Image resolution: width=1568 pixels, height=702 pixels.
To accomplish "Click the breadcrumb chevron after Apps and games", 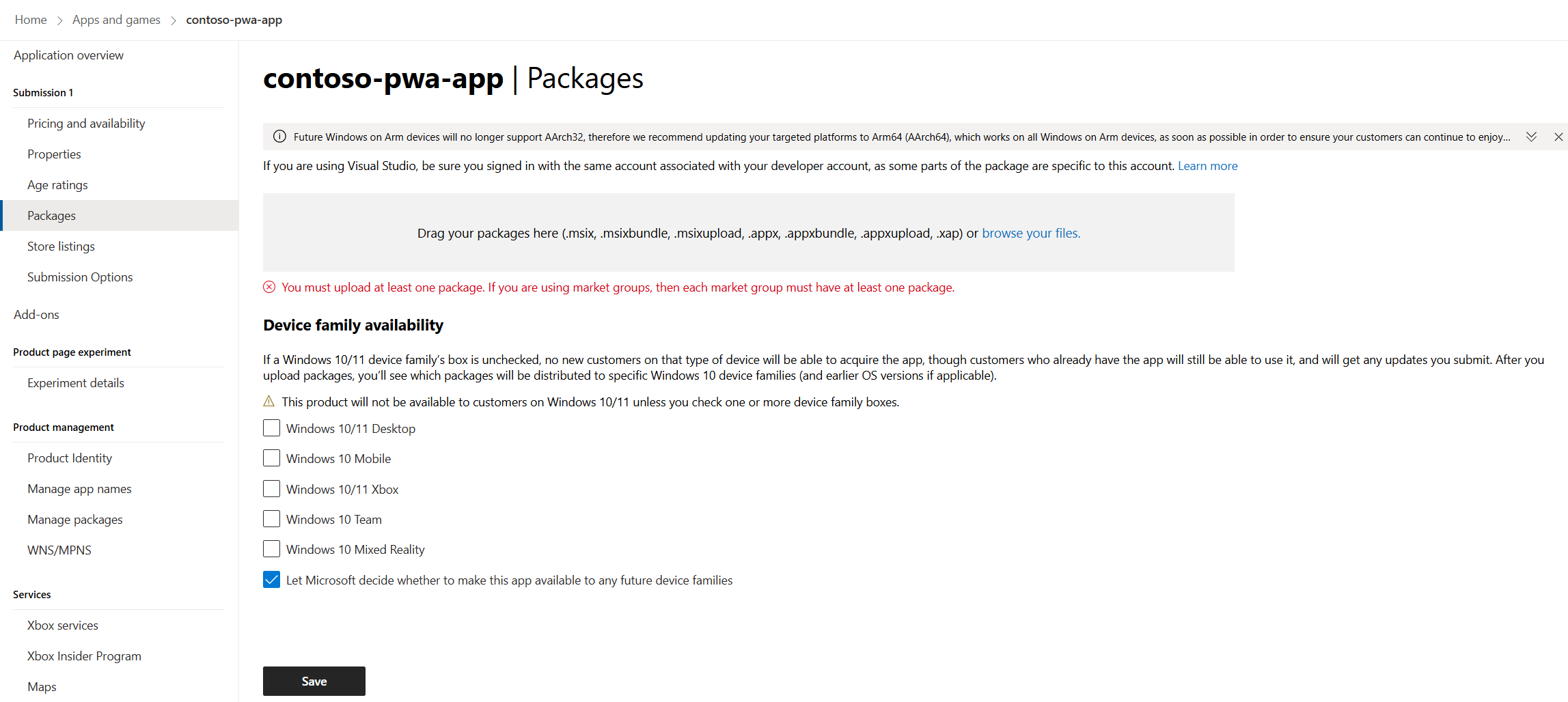I will (x=174, y=20).
